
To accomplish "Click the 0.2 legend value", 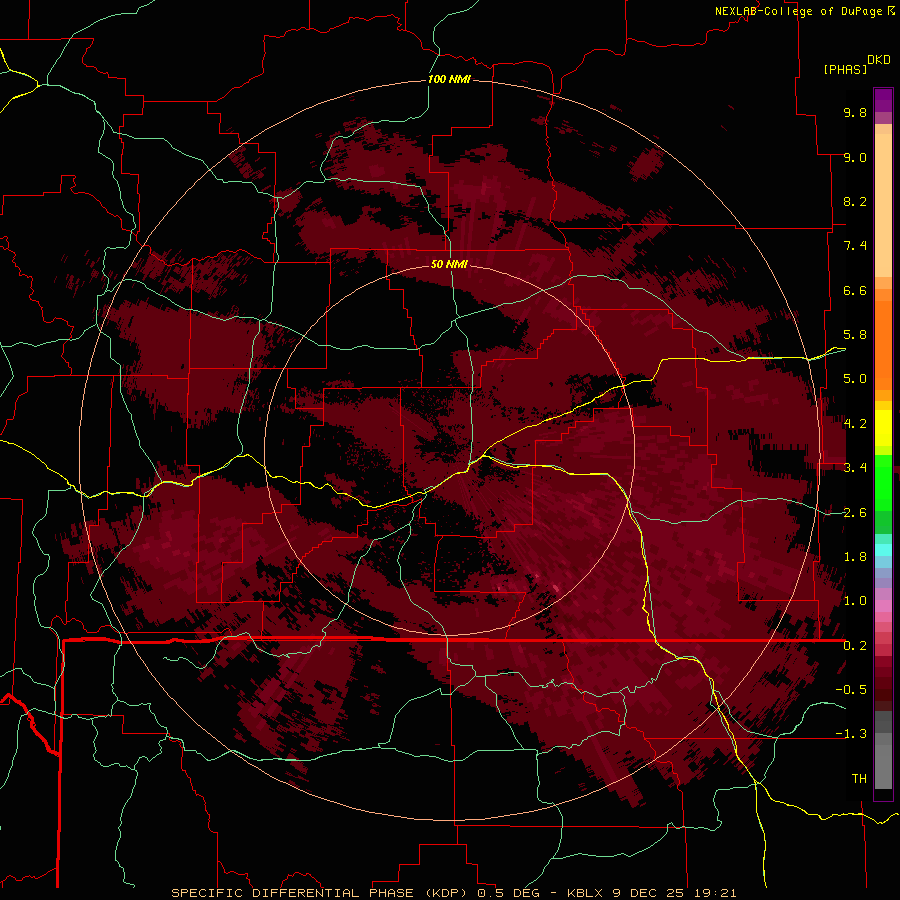I will click(x=855, y=646).
